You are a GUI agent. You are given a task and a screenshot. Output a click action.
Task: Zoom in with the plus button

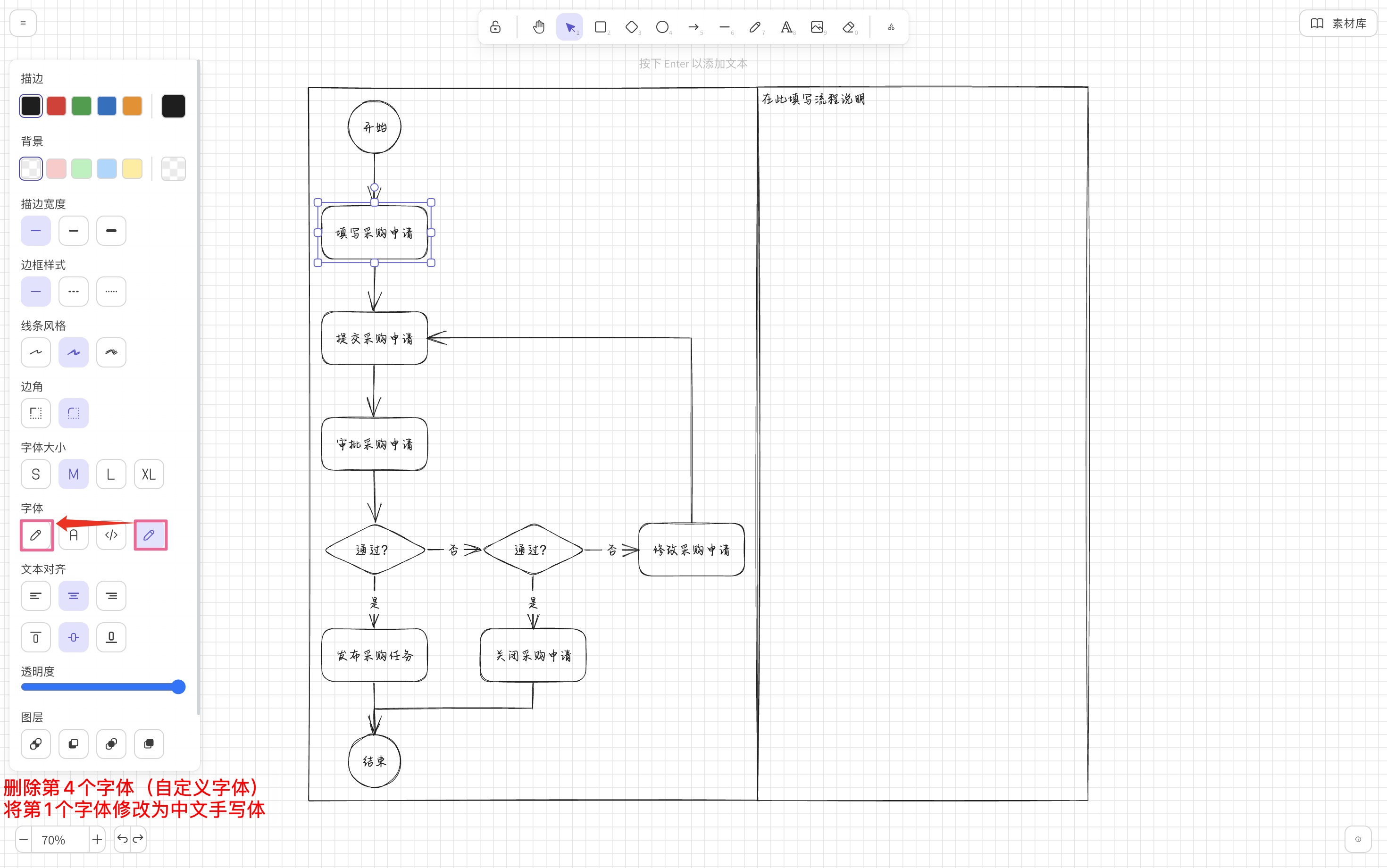point(97,839)
